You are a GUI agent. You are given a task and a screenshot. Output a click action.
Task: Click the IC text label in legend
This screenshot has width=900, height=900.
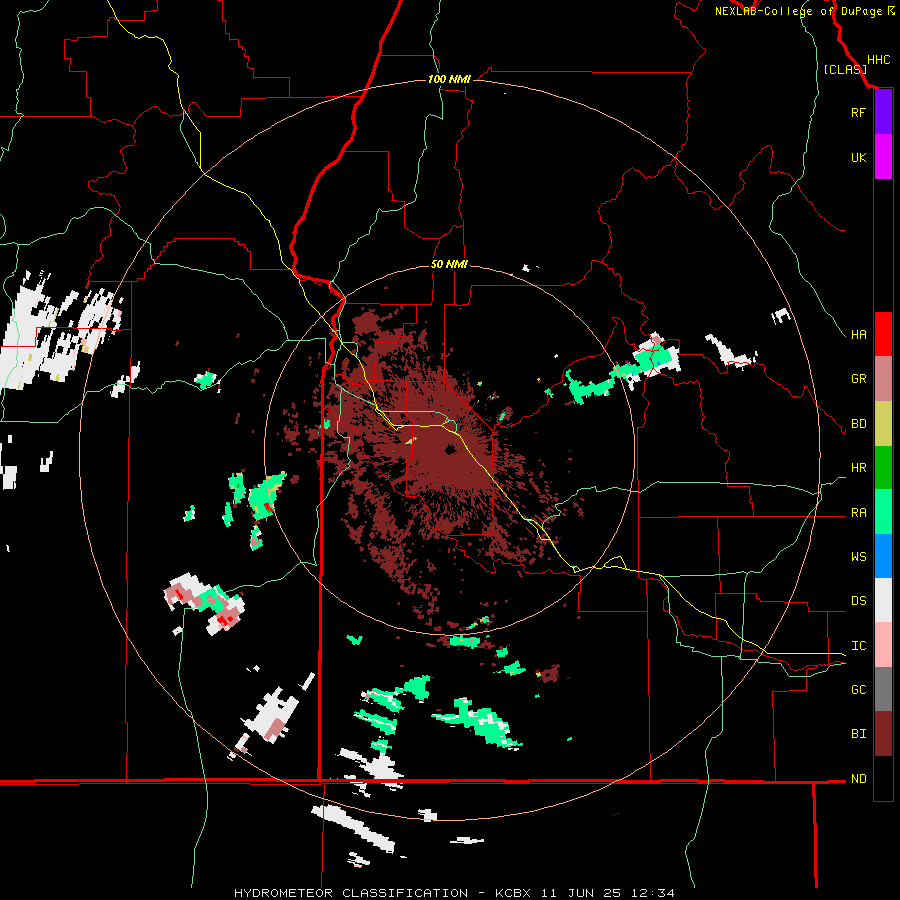click(858, 646)
